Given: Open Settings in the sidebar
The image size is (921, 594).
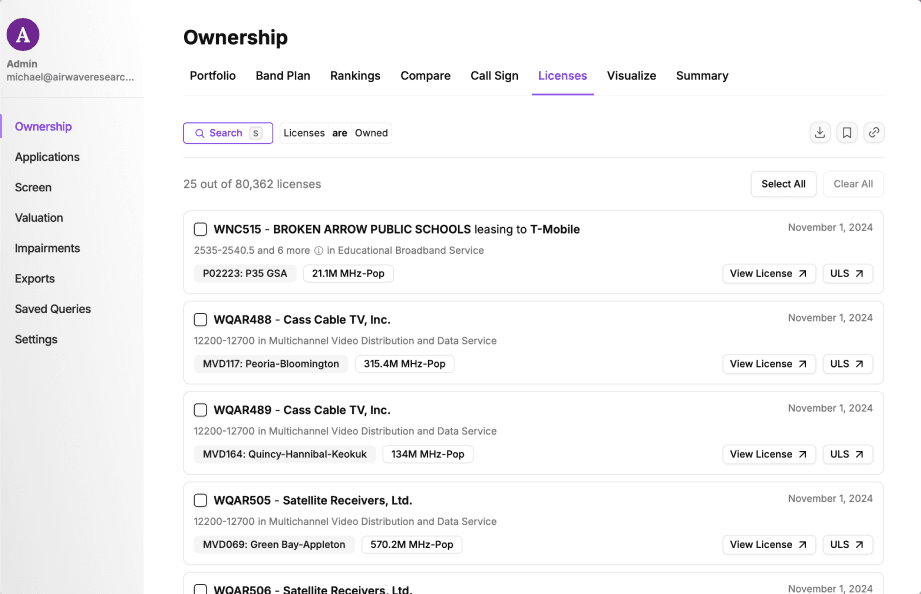Looking at the screenshot, I should tap(36, 340).
